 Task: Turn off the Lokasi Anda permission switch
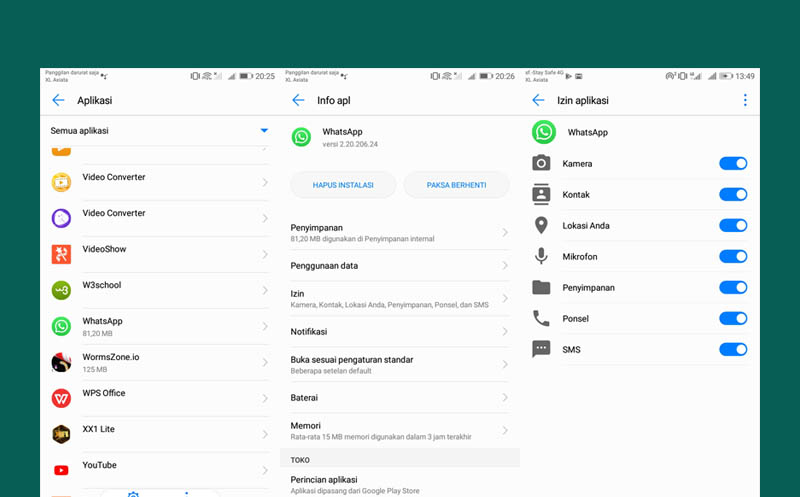[733, 226]
